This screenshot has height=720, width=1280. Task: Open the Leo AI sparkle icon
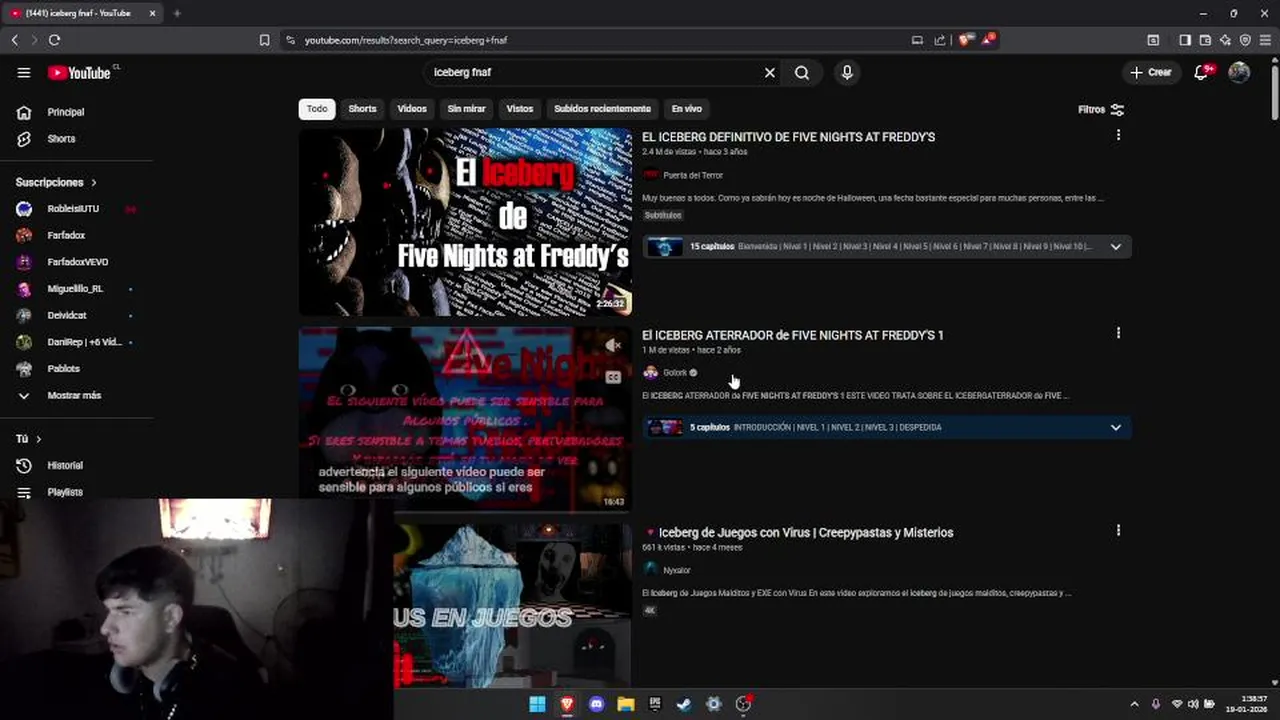click(1225, 40)
